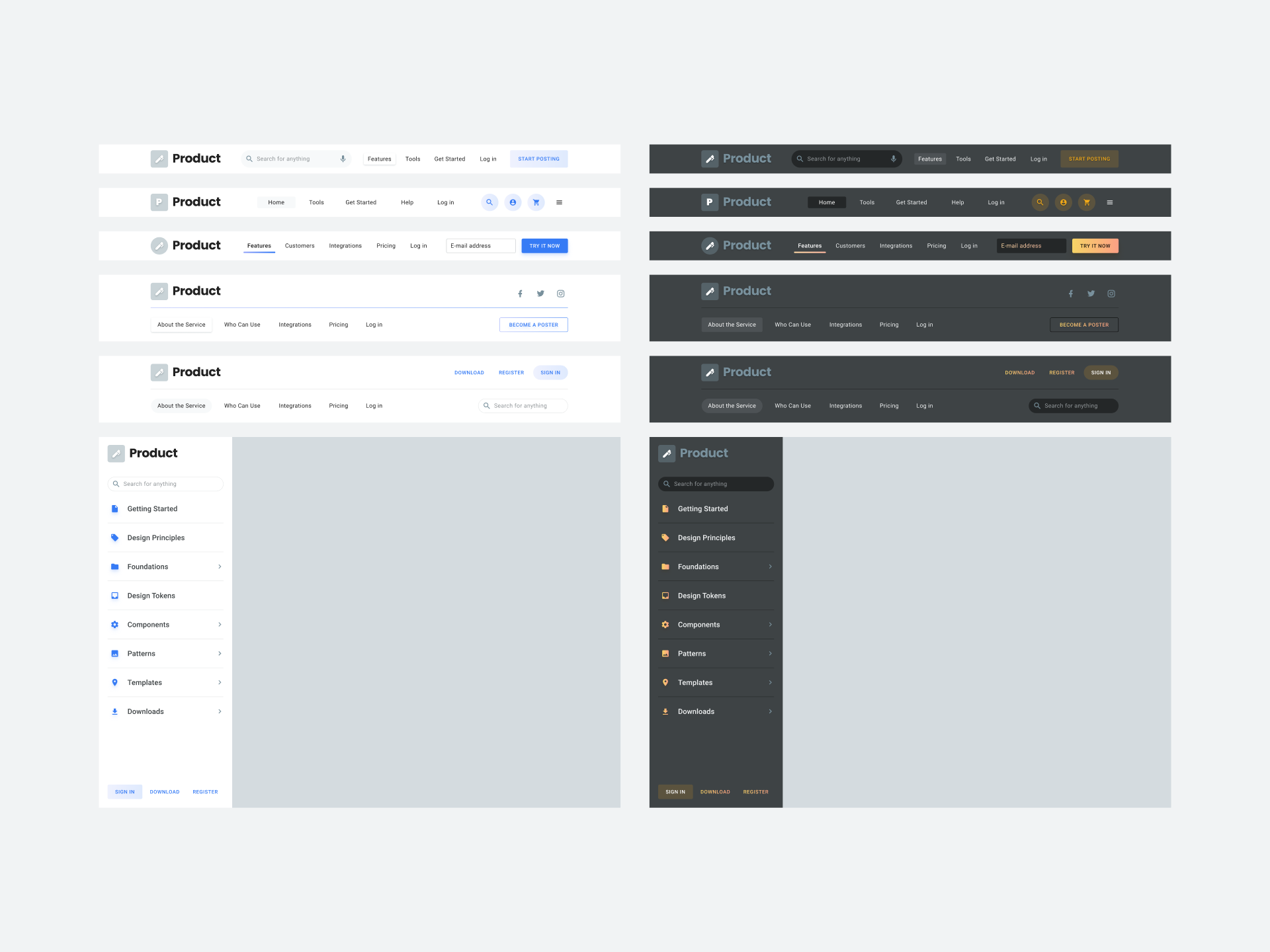
Task: Click Help in light second navbar
Action: pos(407,202)
